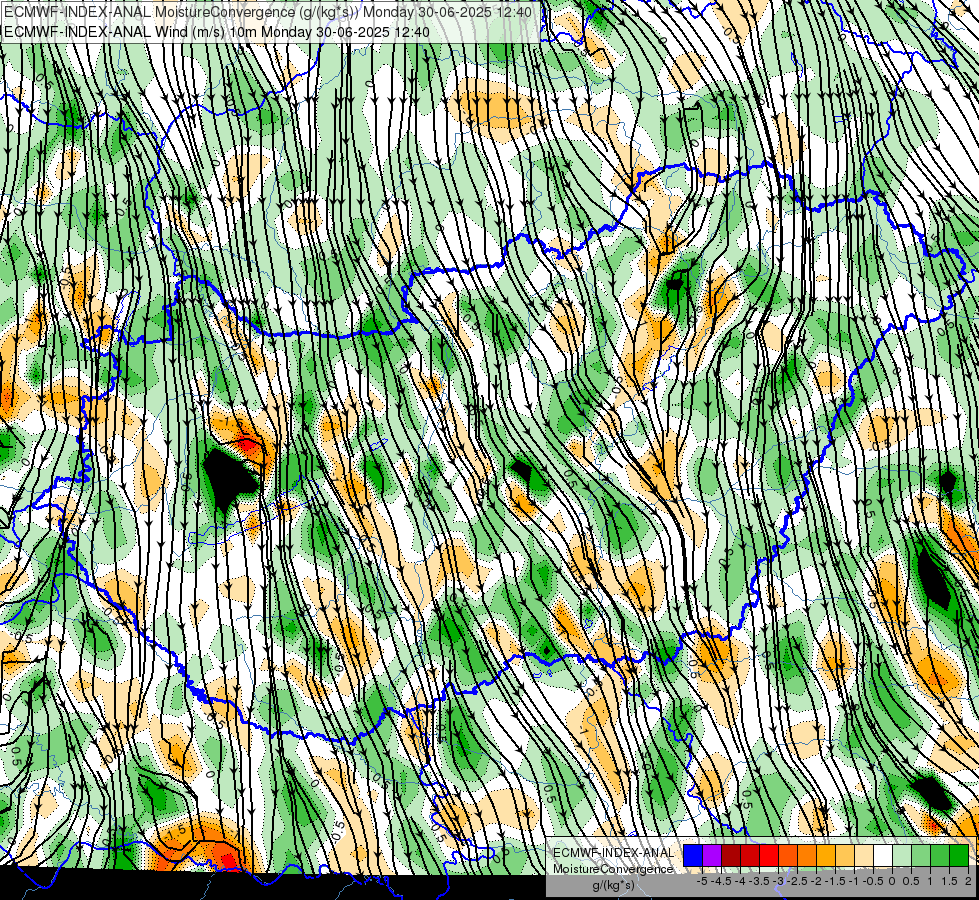Viewport: 979px width, 900px height.
Task: Click the light orange swatch (-1.5 to -1)
Action: (845, 855)
